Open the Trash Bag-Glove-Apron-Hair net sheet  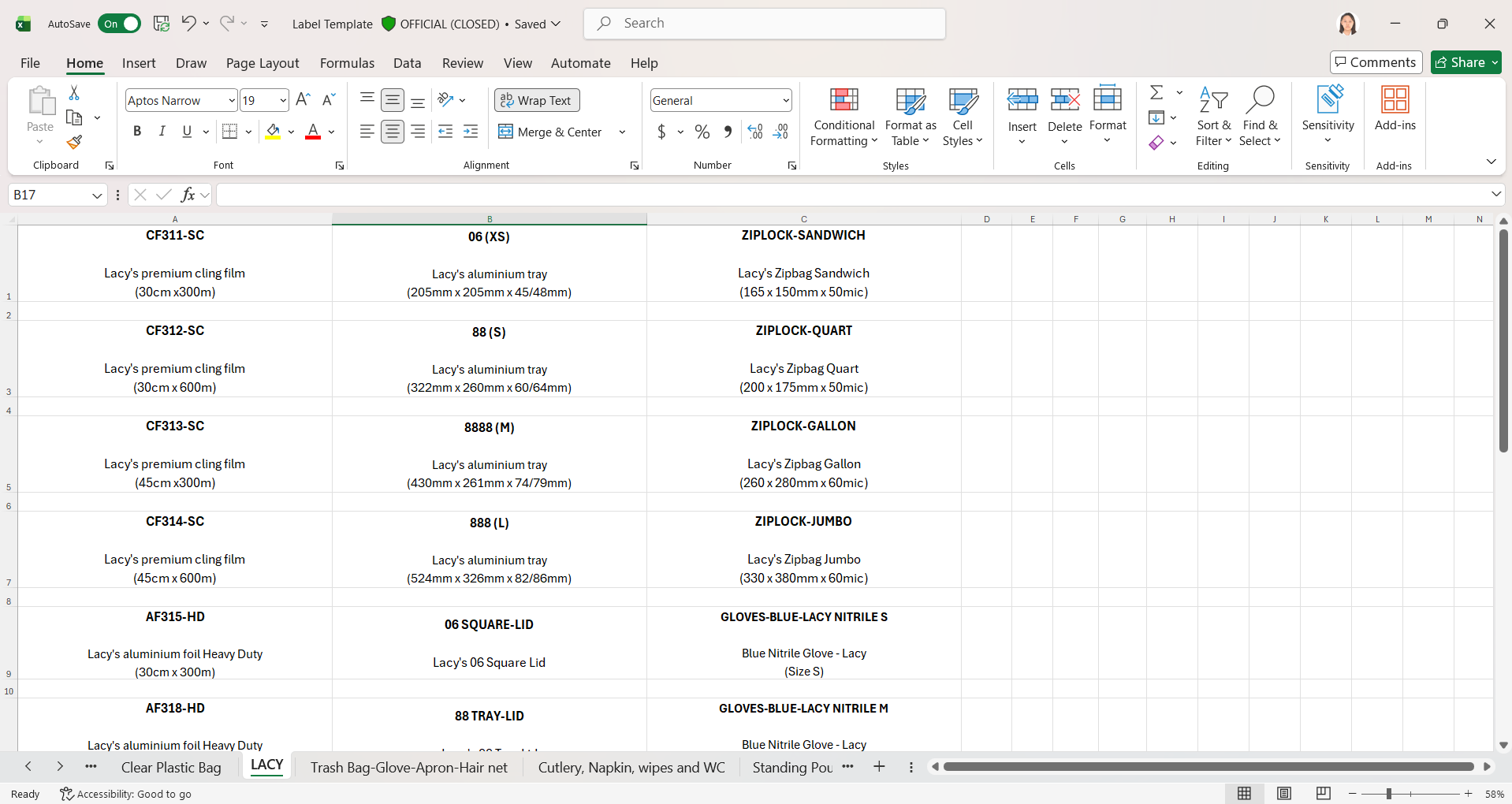pos(409,768)
